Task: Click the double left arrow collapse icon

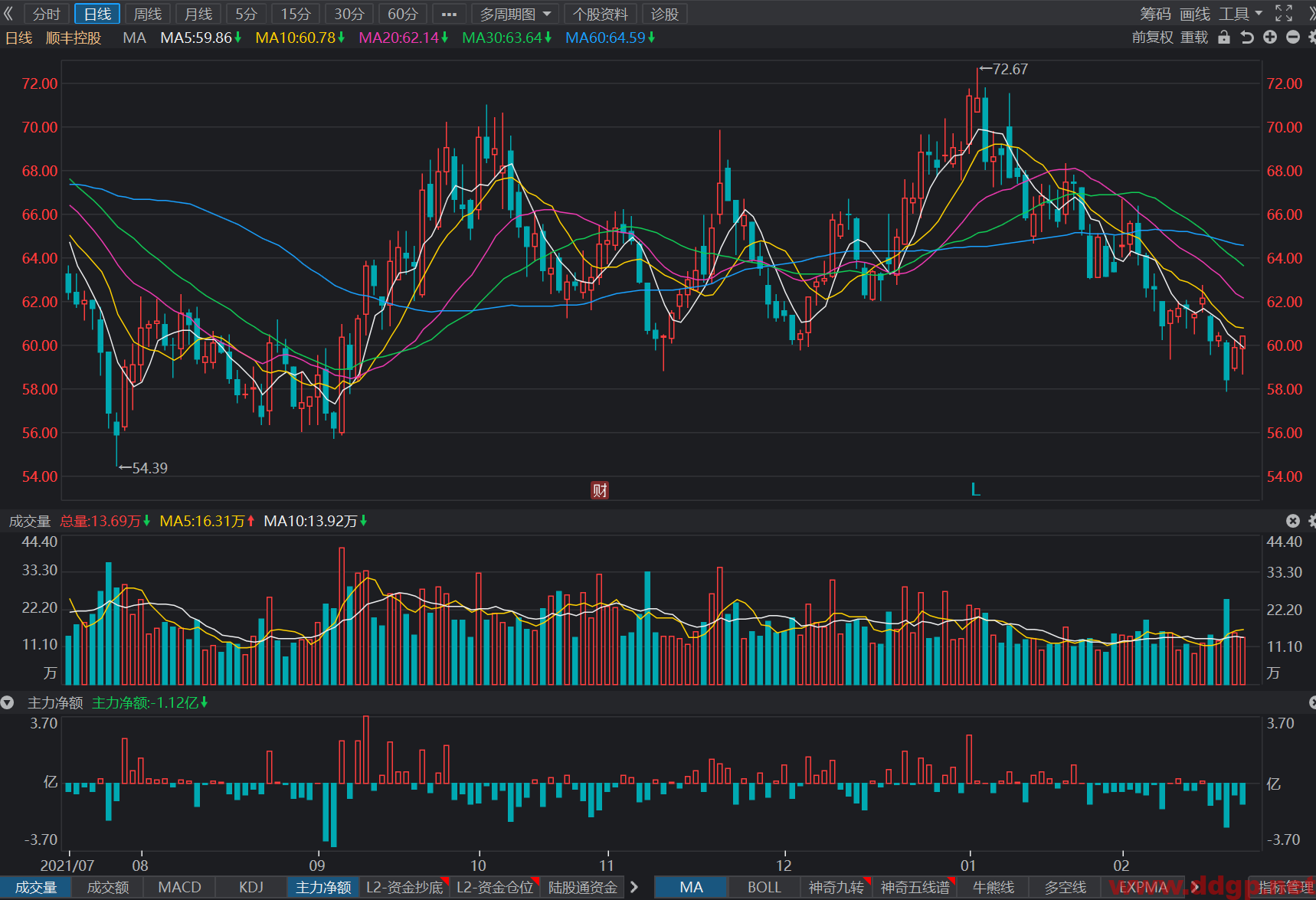Action: tap(9, 14)
